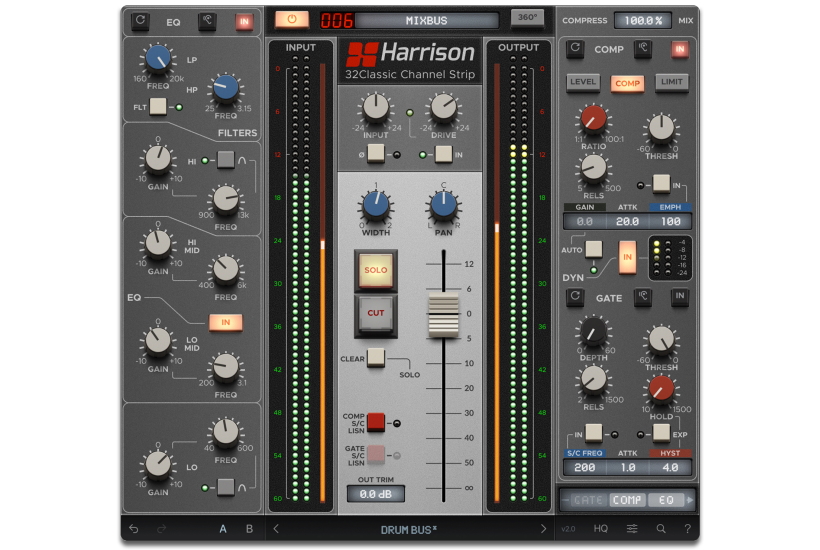This screenshot has width=820, height=550.
Task: Click the DRIVE knob
Action: coord(443,107)
